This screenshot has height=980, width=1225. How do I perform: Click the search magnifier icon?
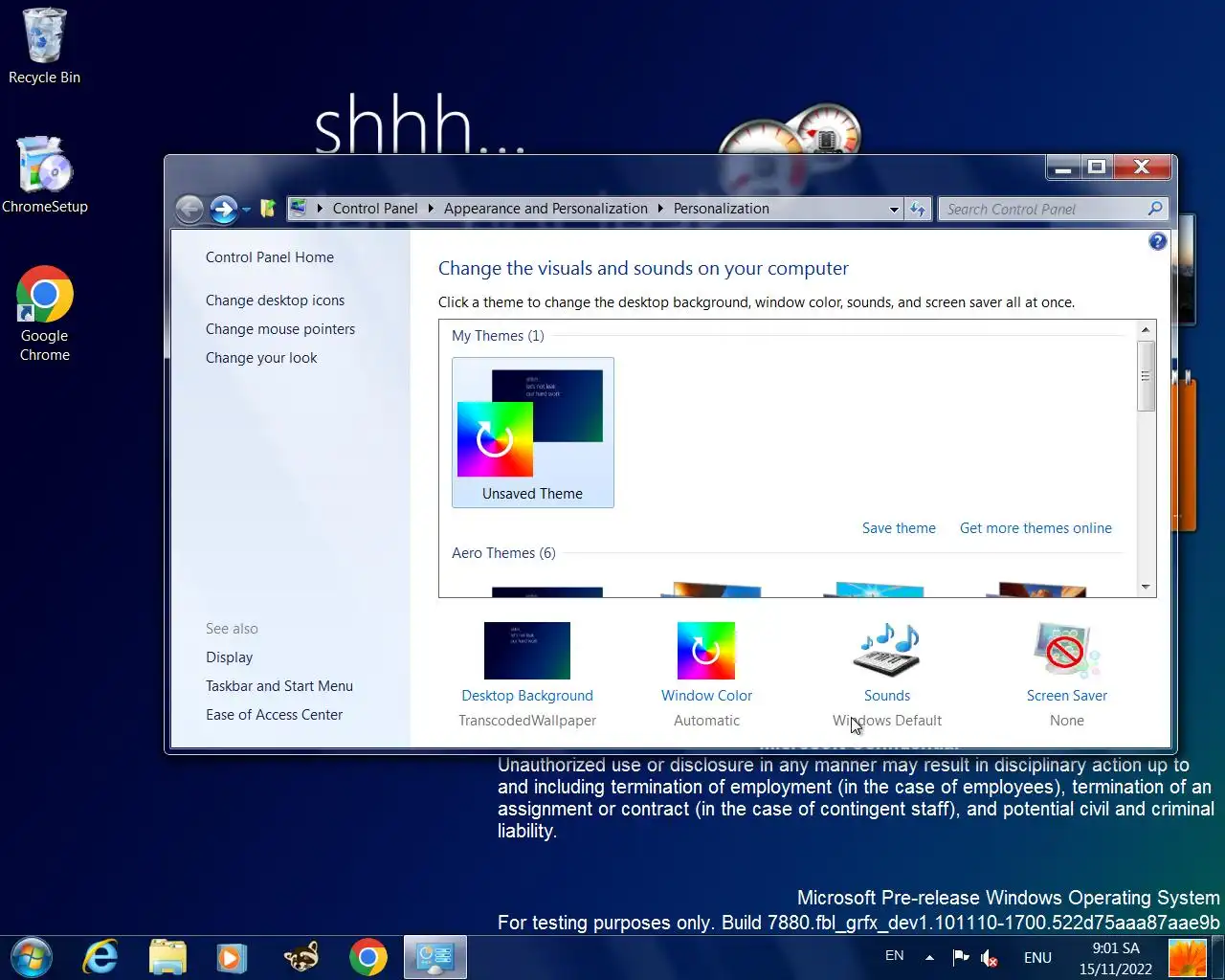[x=1155, y=209]
